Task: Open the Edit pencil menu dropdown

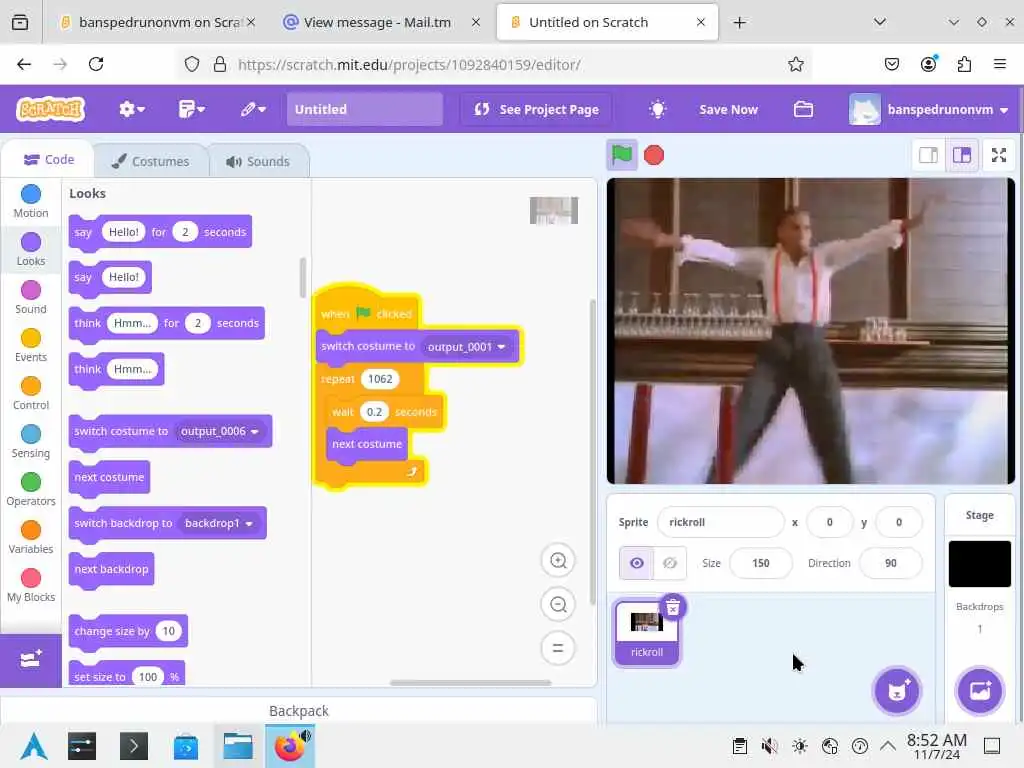Action: pyautogui.click(x=252, y=109)
